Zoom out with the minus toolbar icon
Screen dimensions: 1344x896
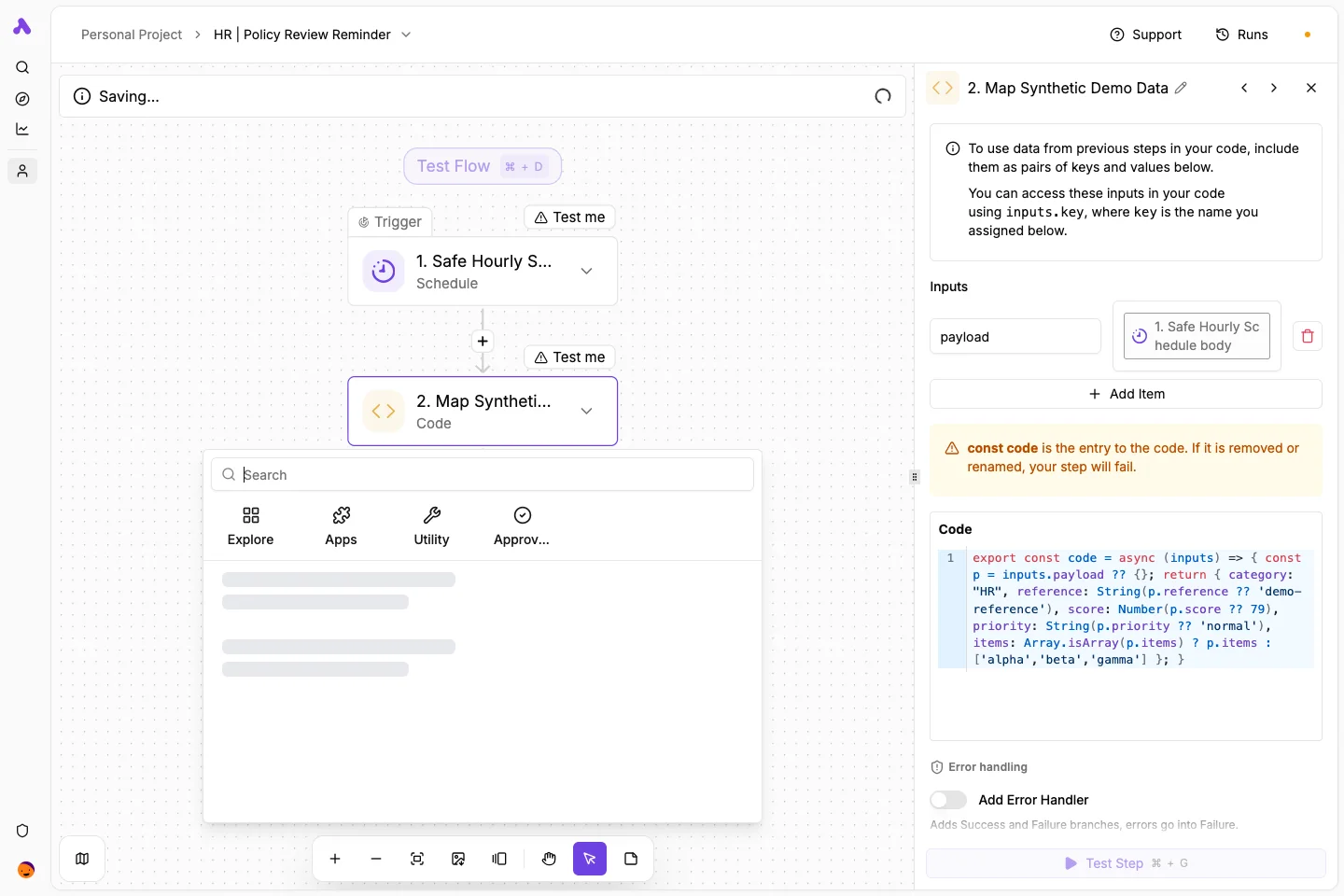pyautogui.click(x=376, y=859)
